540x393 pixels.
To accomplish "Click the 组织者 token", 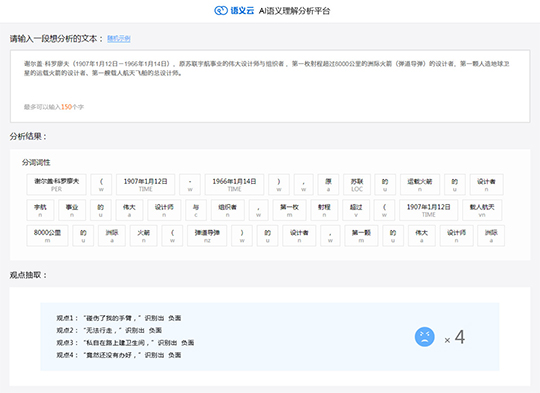I will pos(227,210).
